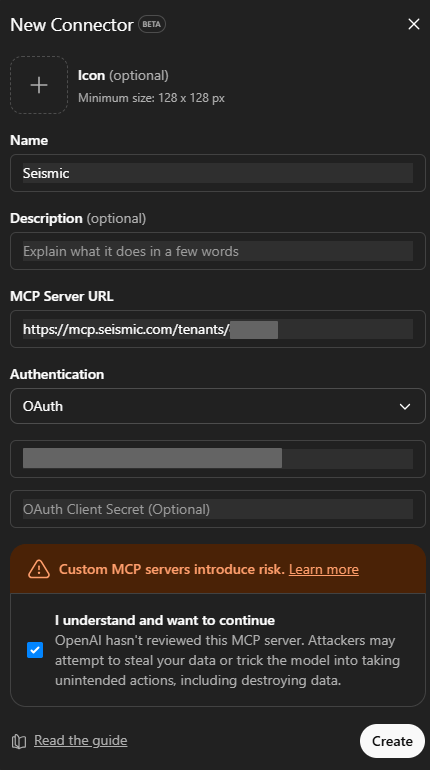This screenshot has width=430, height=770.
Task: Open the Read the guide link
Action: click(81, 741)
